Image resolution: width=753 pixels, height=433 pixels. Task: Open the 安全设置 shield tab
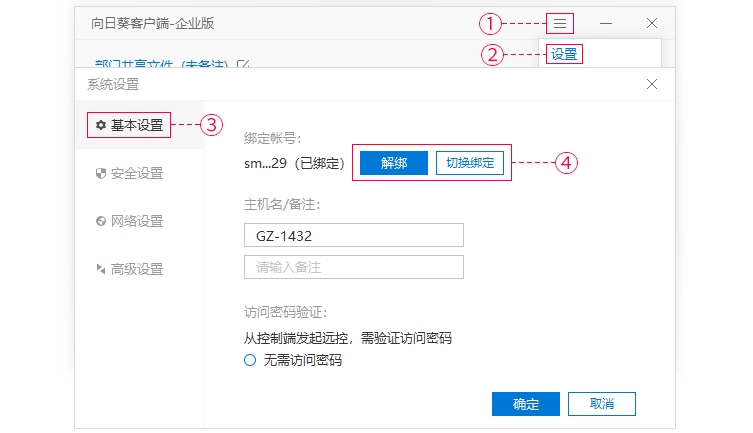coord(128,173)
